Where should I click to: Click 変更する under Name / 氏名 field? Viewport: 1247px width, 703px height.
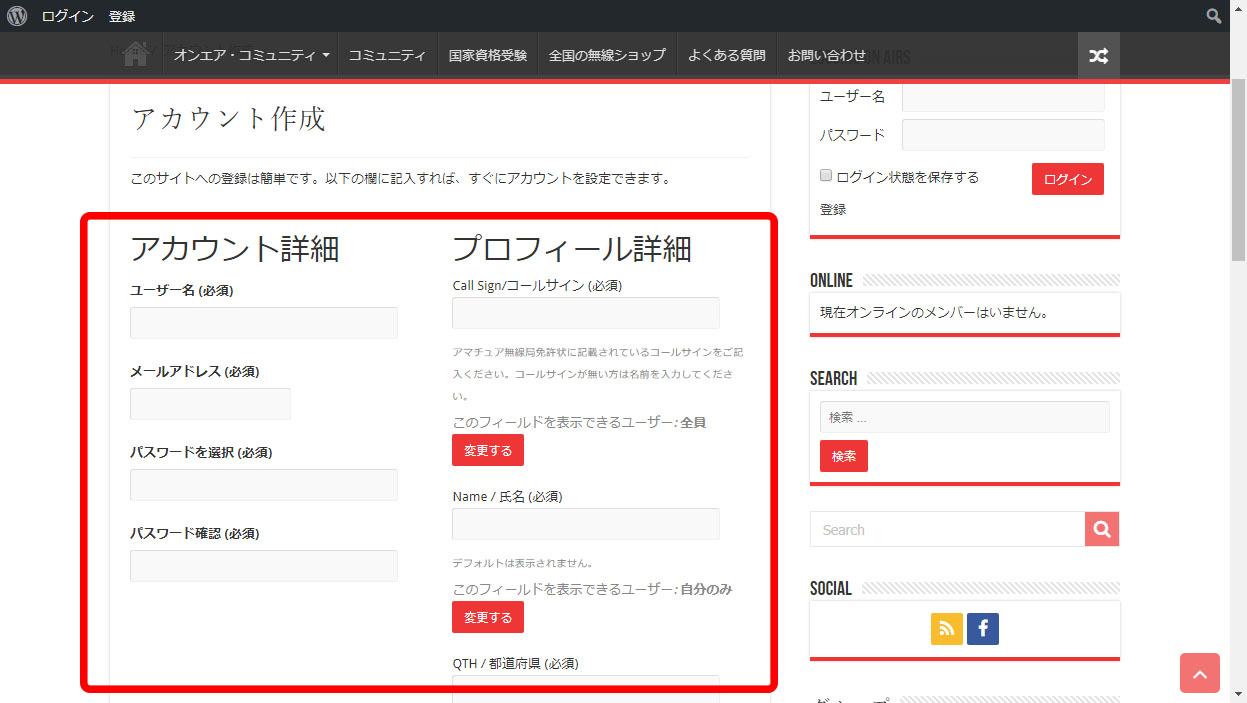tap(487, 618)
